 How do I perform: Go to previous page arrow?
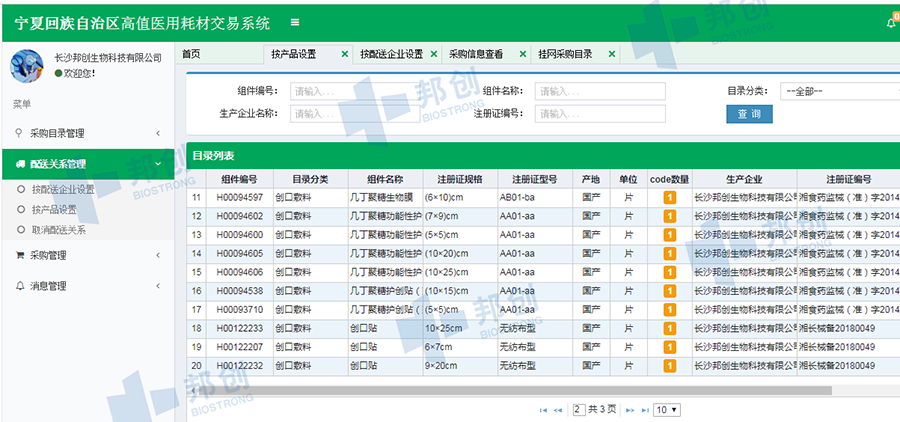click(558, 410)
